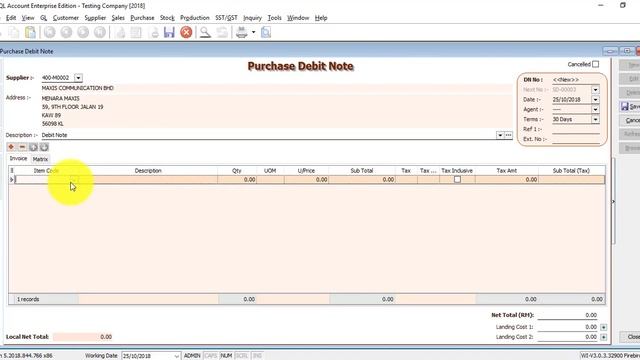The width and height of the screenshot is (640, 360).
Task: Expand the Next No dropdown
Action: click(596, 90)
